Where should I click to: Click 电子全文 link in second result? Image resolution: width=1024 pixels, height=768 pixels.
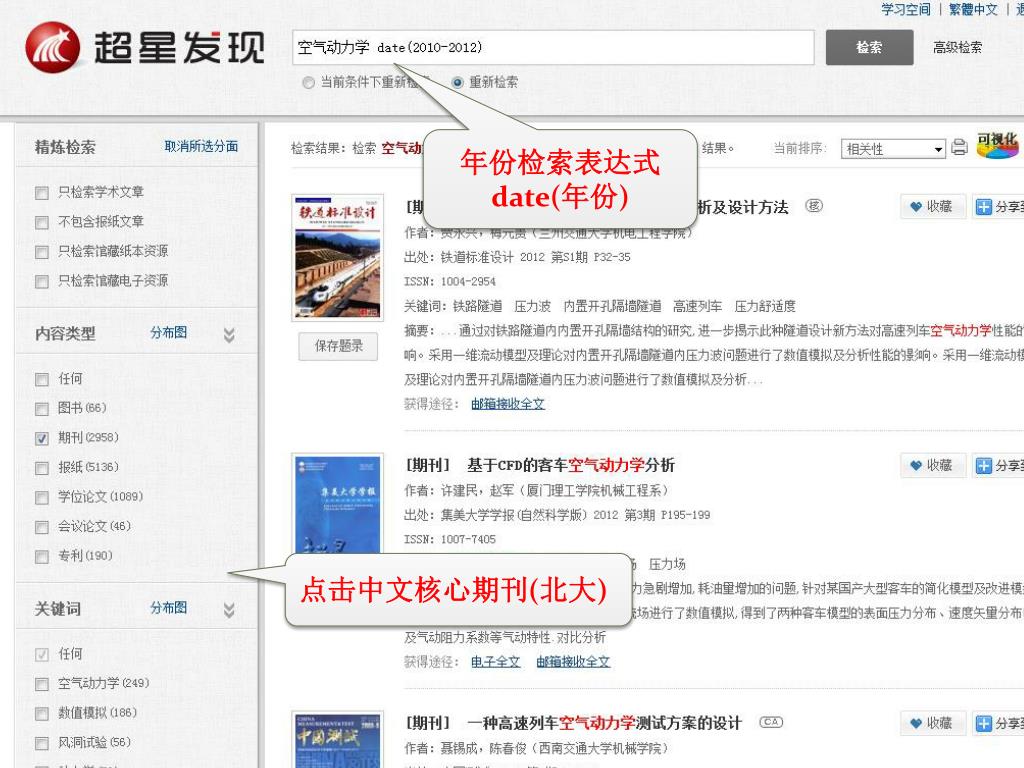coord(496,662)
